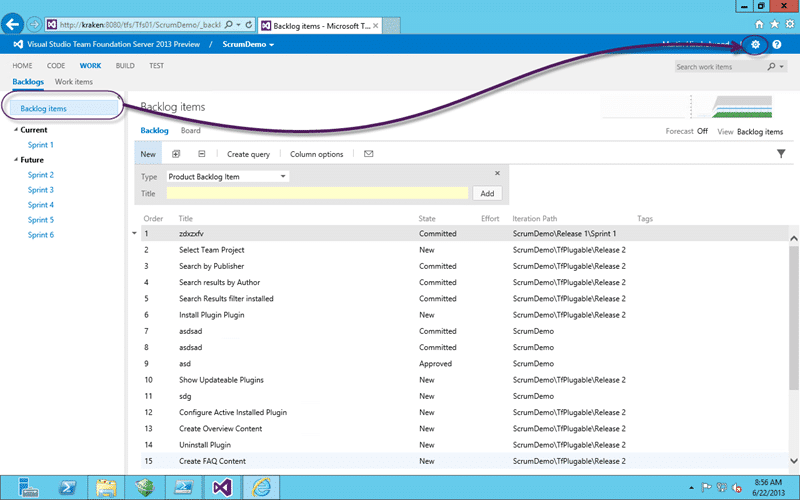Open address bar search dropdown arrow
The height and width of the screenshot is (500, 800).
pos(238,24)
